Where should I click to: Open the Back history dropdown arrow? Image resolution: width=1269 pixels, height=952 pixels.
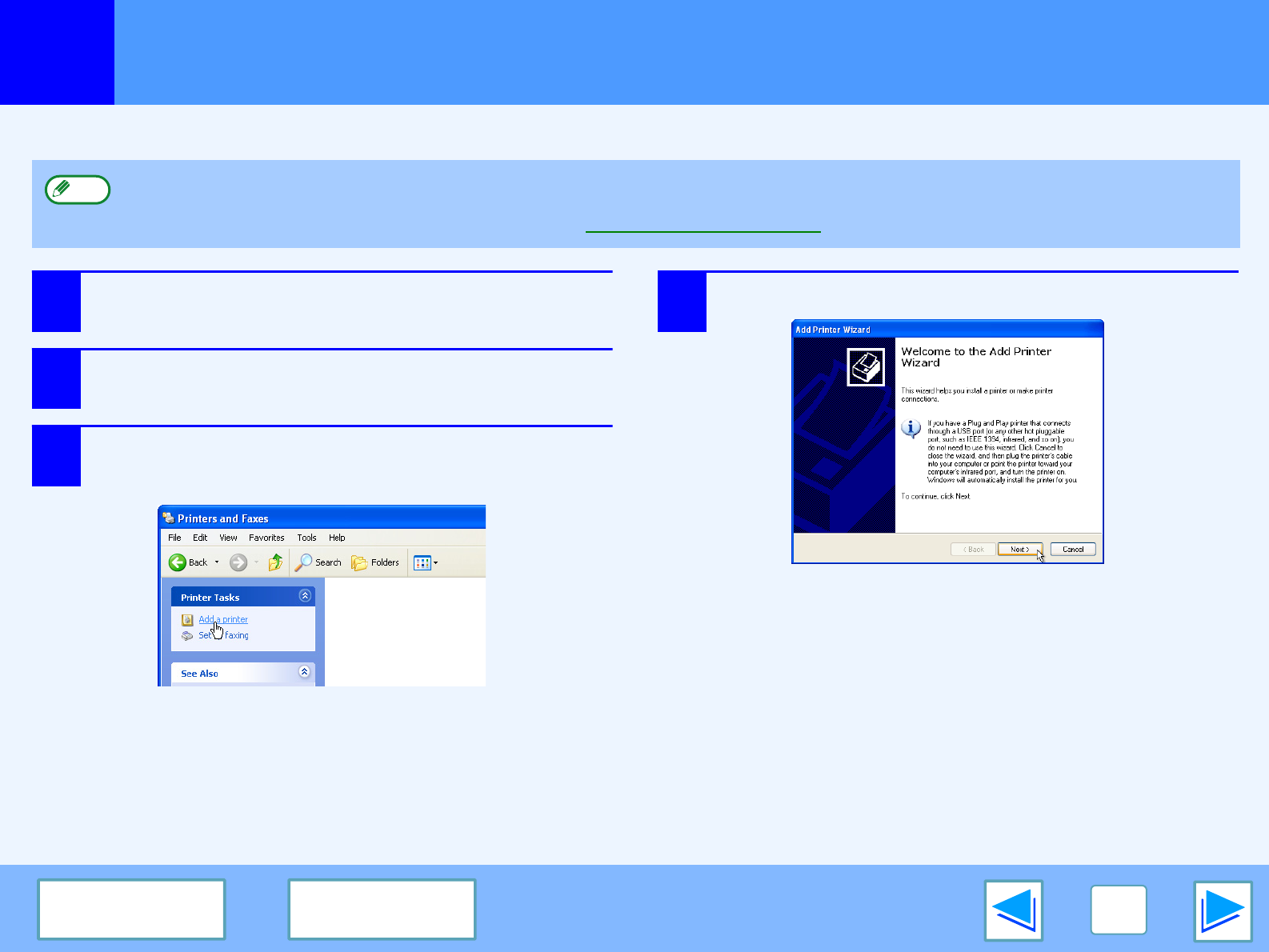pyautogui.click(x=217, y=562)
